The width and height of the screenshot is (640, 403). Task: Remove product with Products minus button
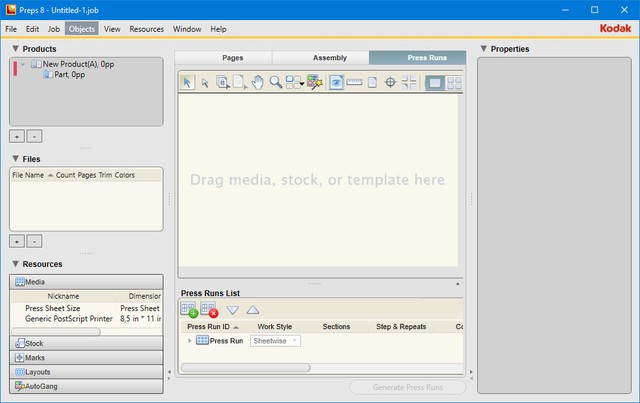[34, 136]
